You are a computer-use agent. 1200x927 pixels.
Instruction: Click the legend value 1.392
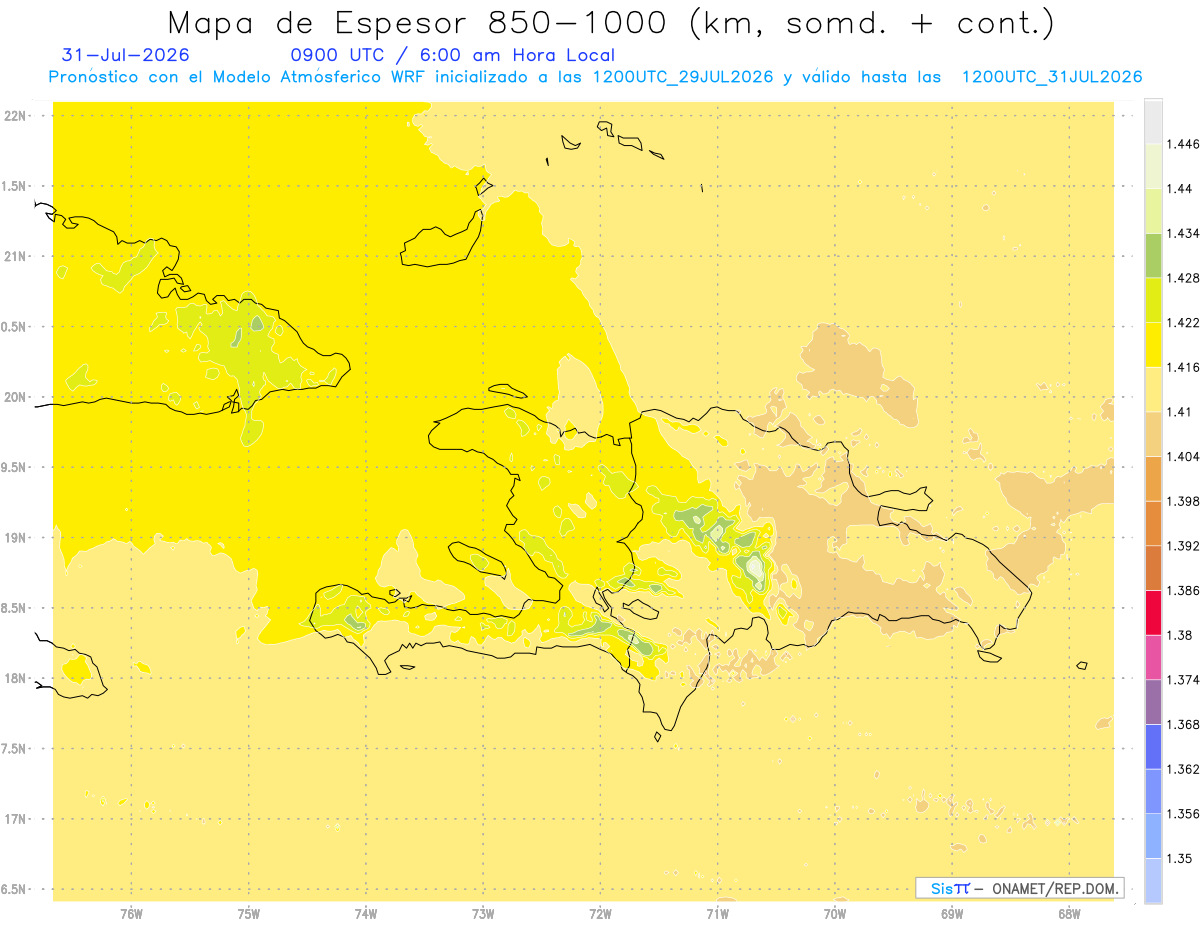click(x=1183, y=545)
